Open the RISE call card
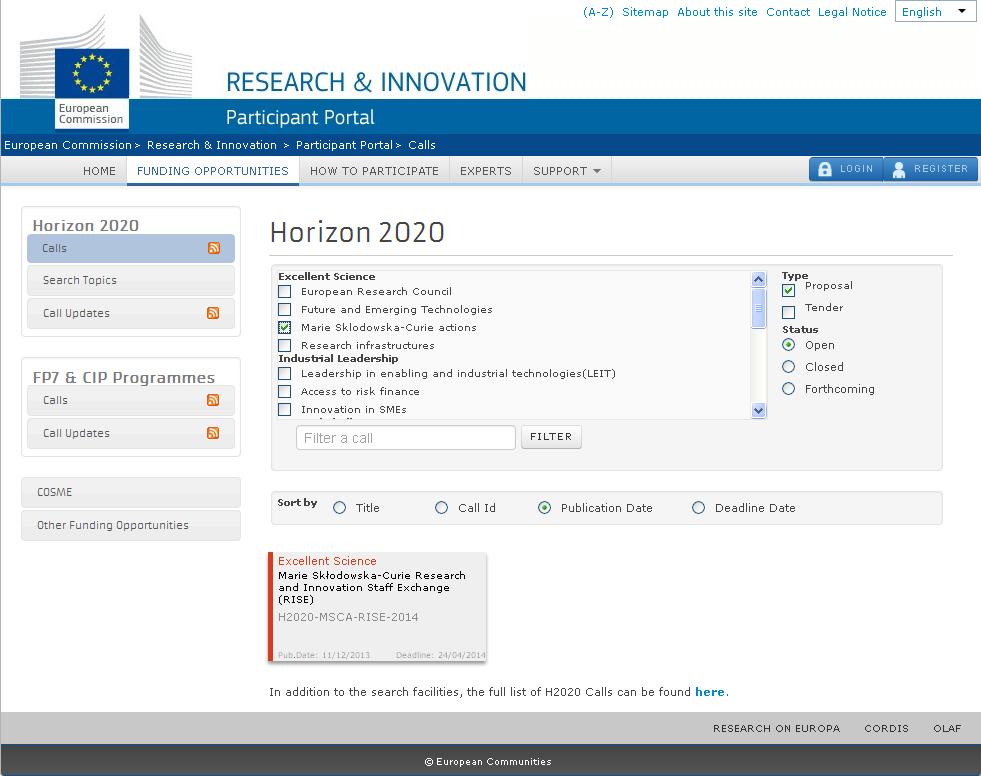The height and width of the screenshot is (776, 981). (x=377, y=606)
